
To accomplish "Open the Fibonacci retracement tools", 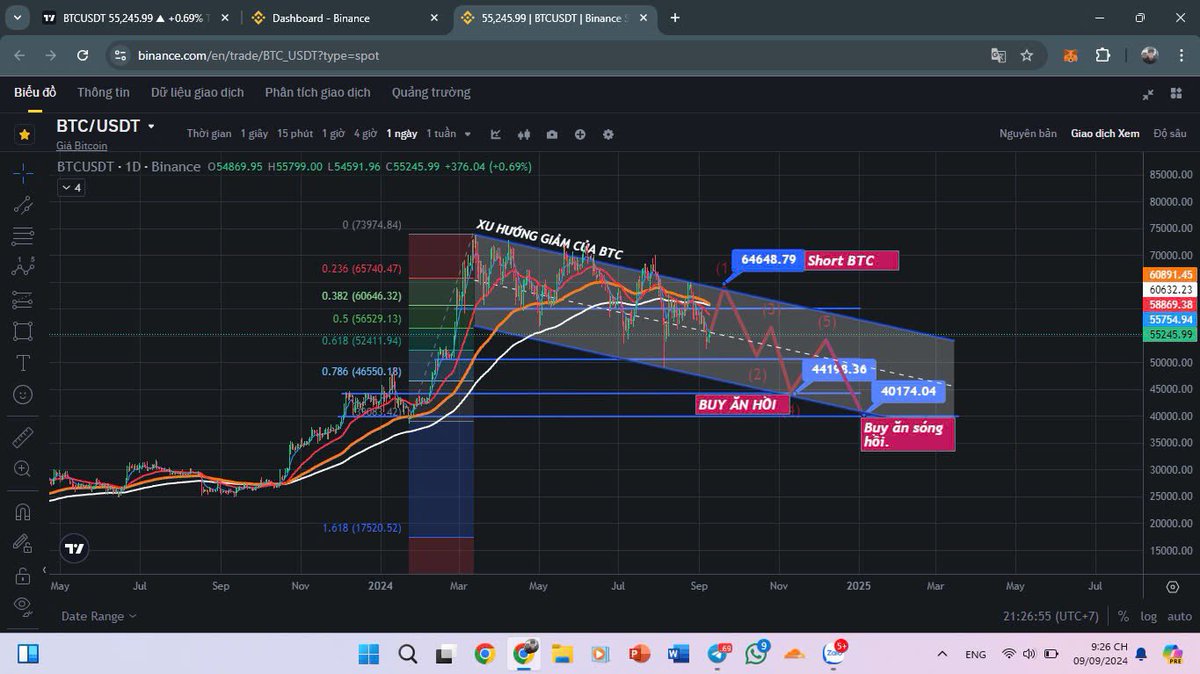I will click(x=24, y=236).
